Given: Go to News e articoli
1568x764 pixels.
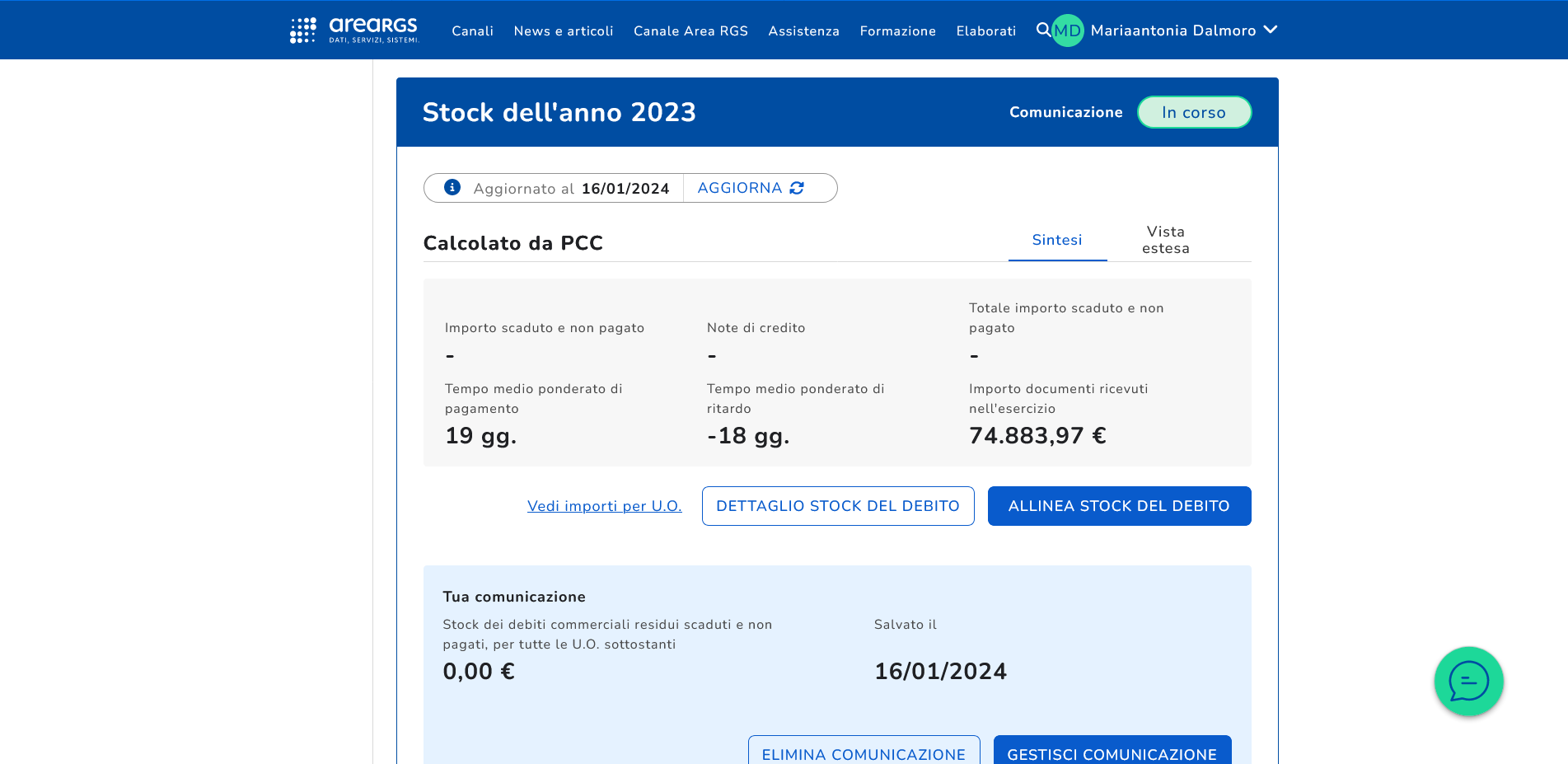Looking at the screenshot, I should point(564,31).
